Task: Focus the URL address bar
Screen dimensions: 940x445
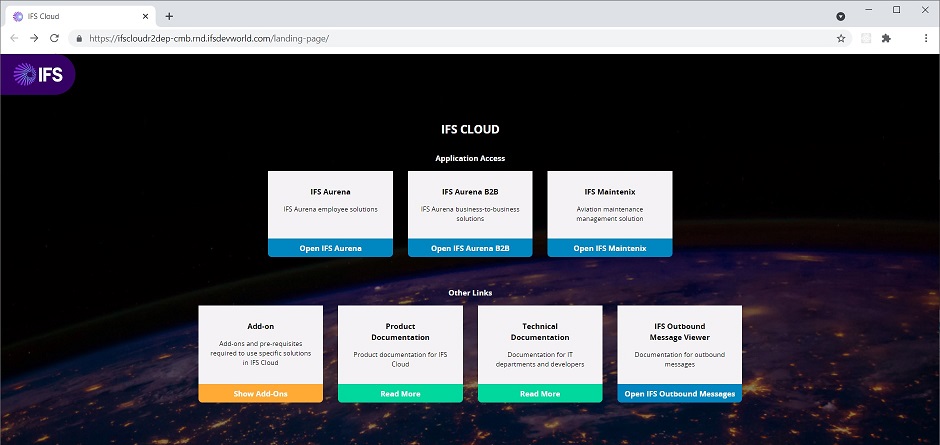Action: pos(450,38)
